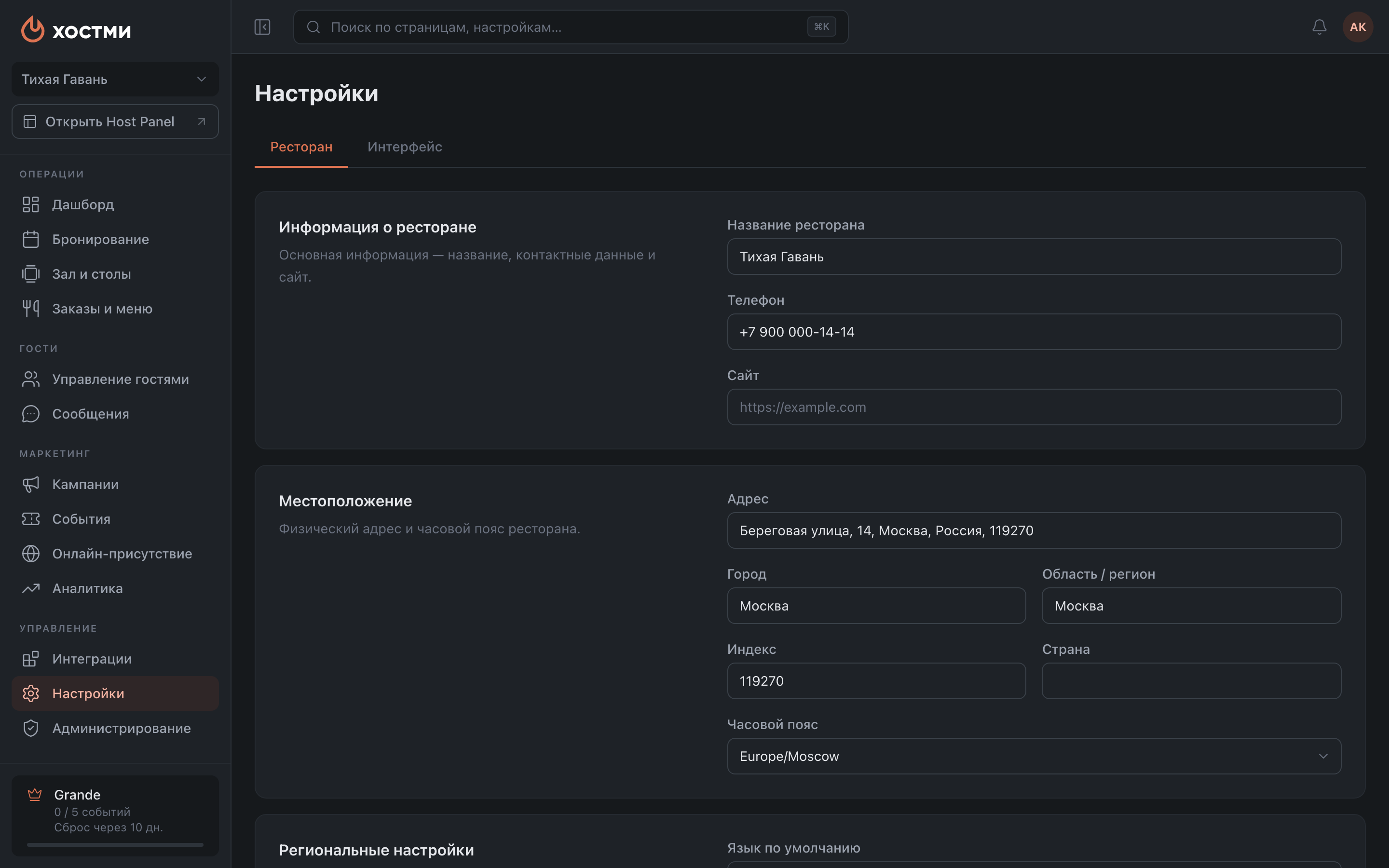Open the Аналитика section
The height and width of the screenshot is (868, 1389).
pos(115,588)
